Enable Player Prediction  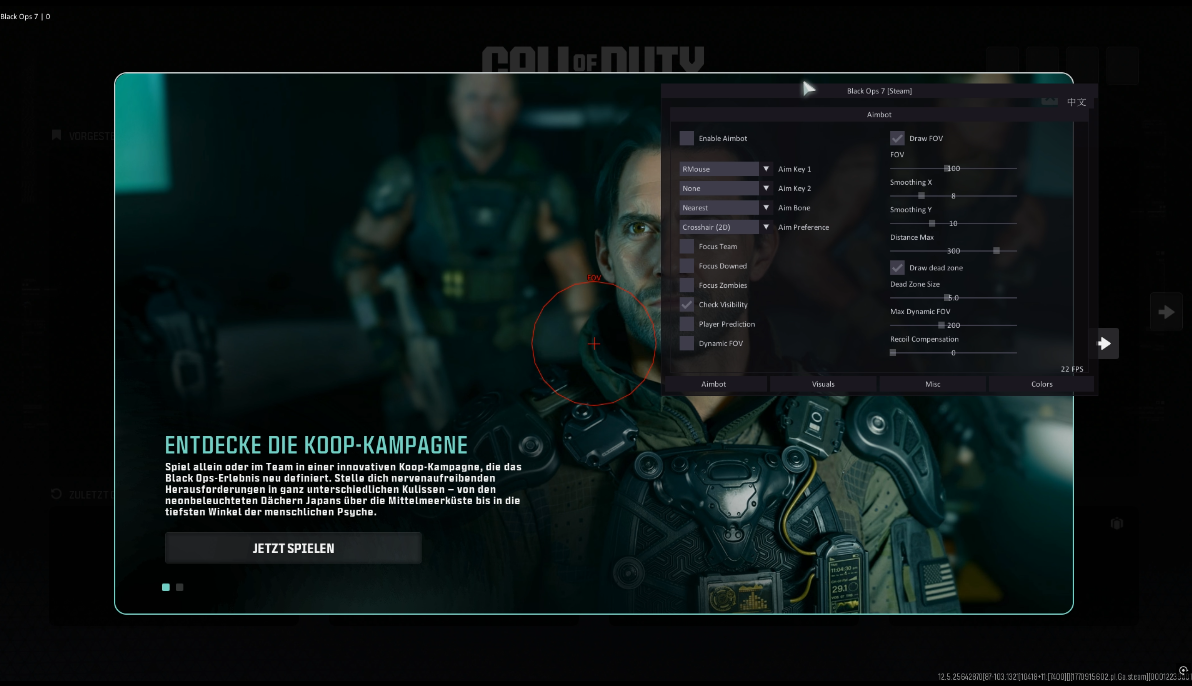tap(687, 323)
